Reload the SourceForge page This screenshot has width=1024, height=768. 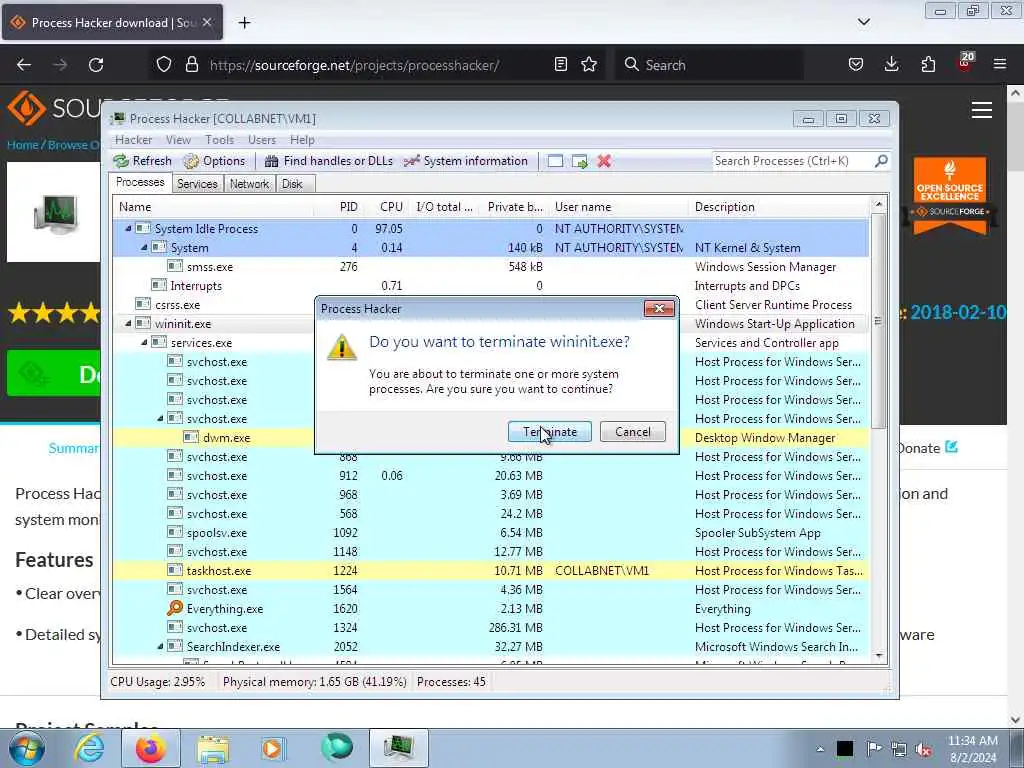coord(96,65)
